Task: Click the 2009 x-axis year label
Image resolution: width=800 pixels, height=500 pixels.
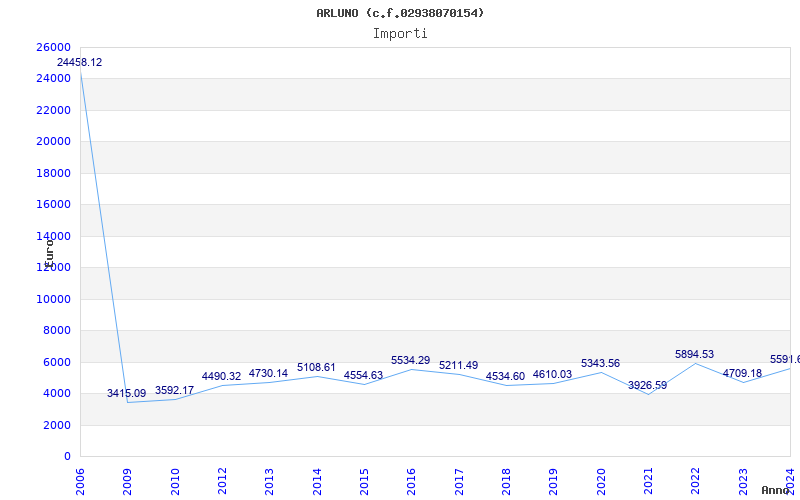Action: click(127, 482)
